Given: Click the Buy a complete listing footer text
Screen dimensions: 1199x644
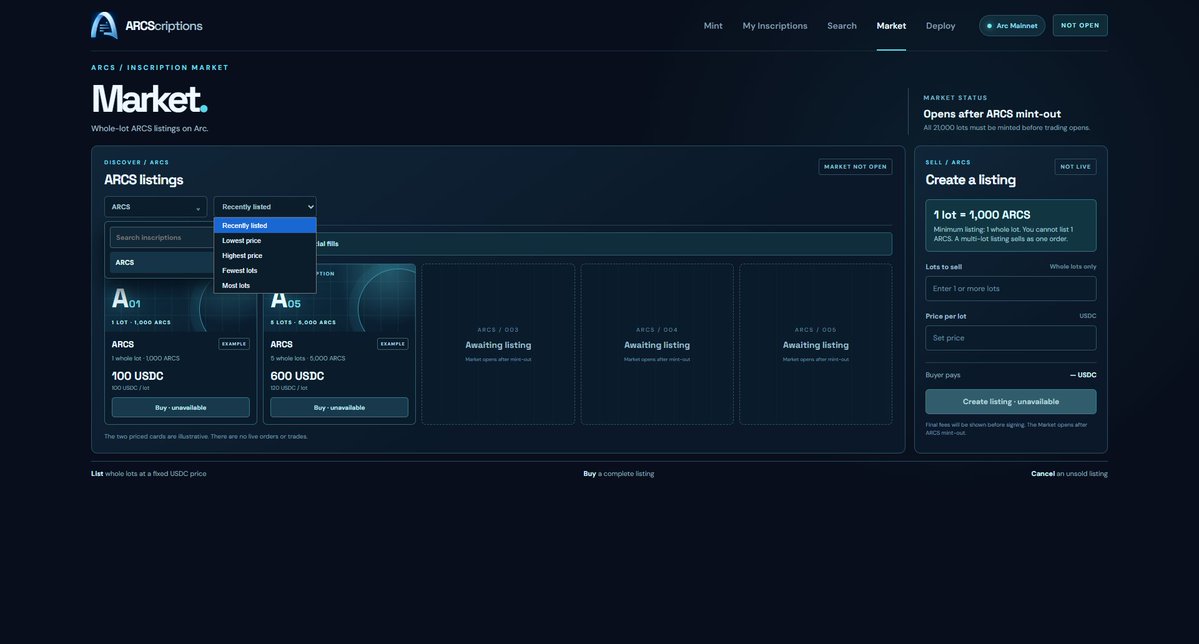Looking at the screenshot, I should click(x=619, y=473).
